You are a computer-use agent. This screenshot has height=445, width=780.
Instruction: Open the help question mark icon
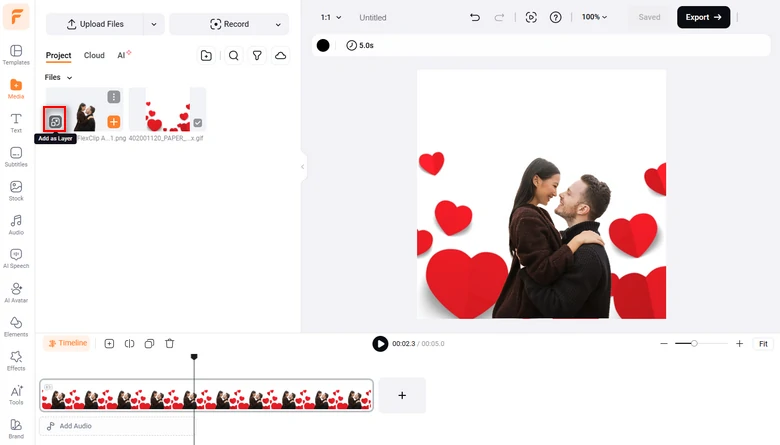555,17
